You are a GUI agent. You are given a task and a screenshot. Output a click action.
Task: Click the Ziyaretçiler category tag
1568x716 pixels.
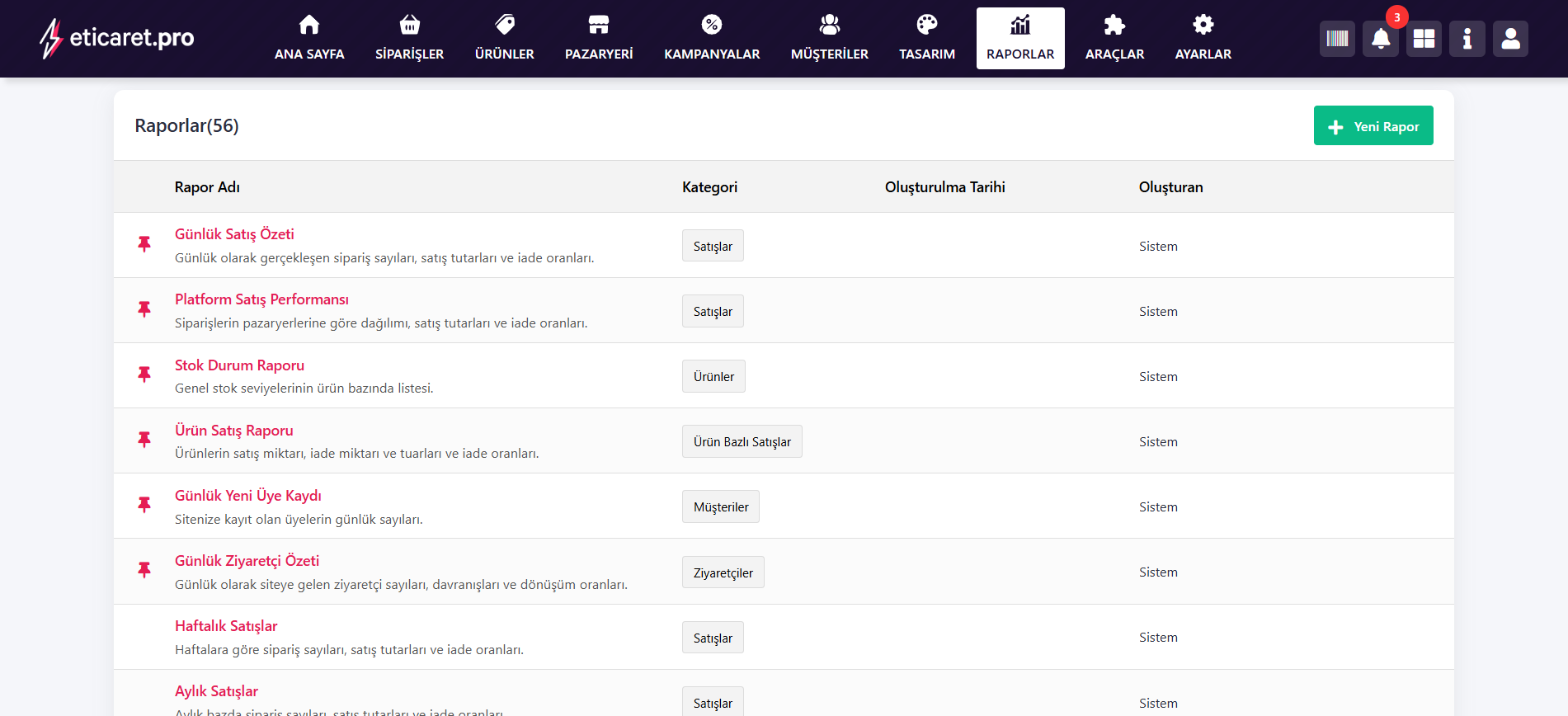point(723,572)
